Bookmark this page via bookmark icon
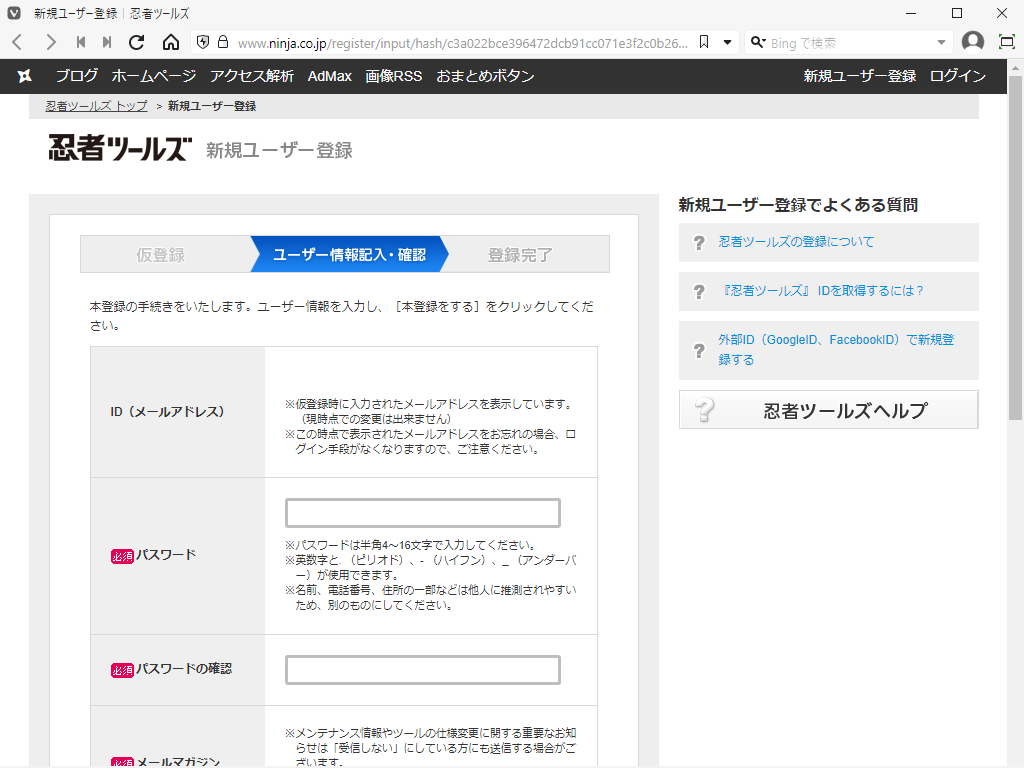 point(704,42)
